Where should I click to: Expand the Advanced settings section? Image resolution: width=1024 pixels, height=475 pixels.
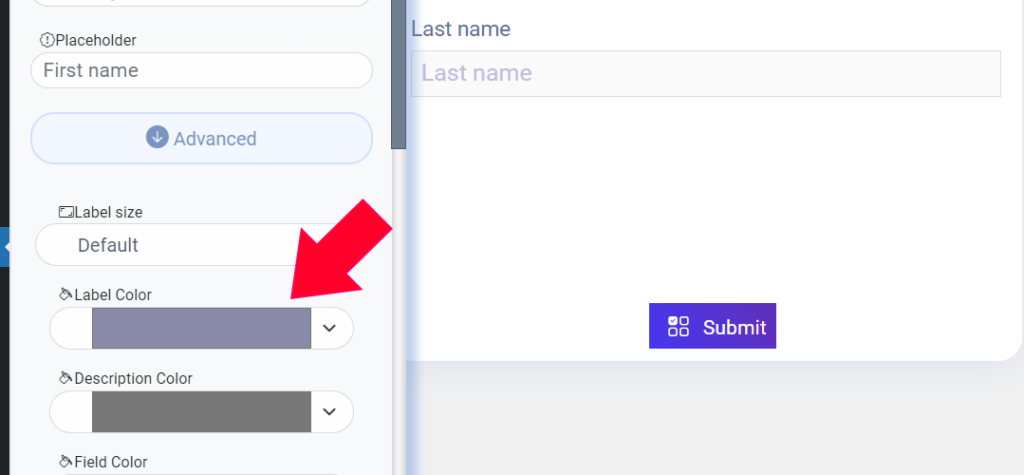[202, 138]
